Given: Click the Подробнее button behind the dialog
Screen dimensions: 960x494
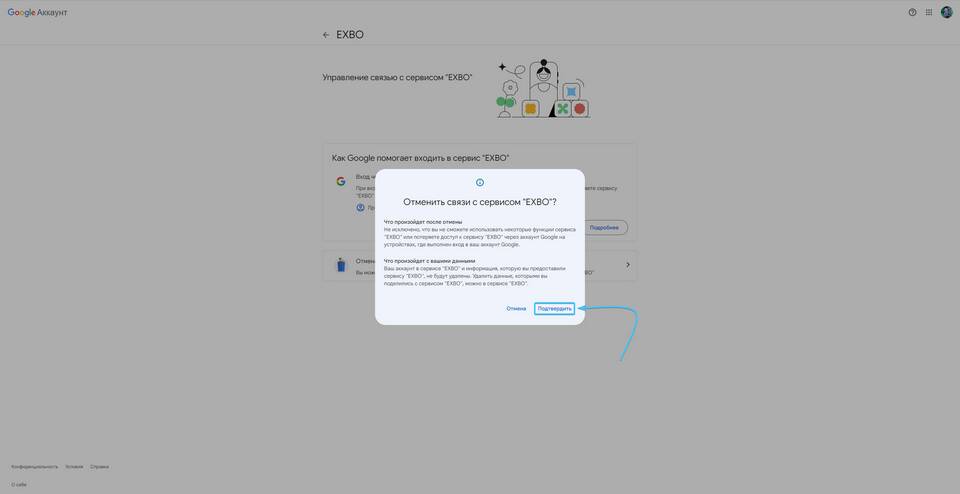Looking at the screenshot, I should [604, 227].
